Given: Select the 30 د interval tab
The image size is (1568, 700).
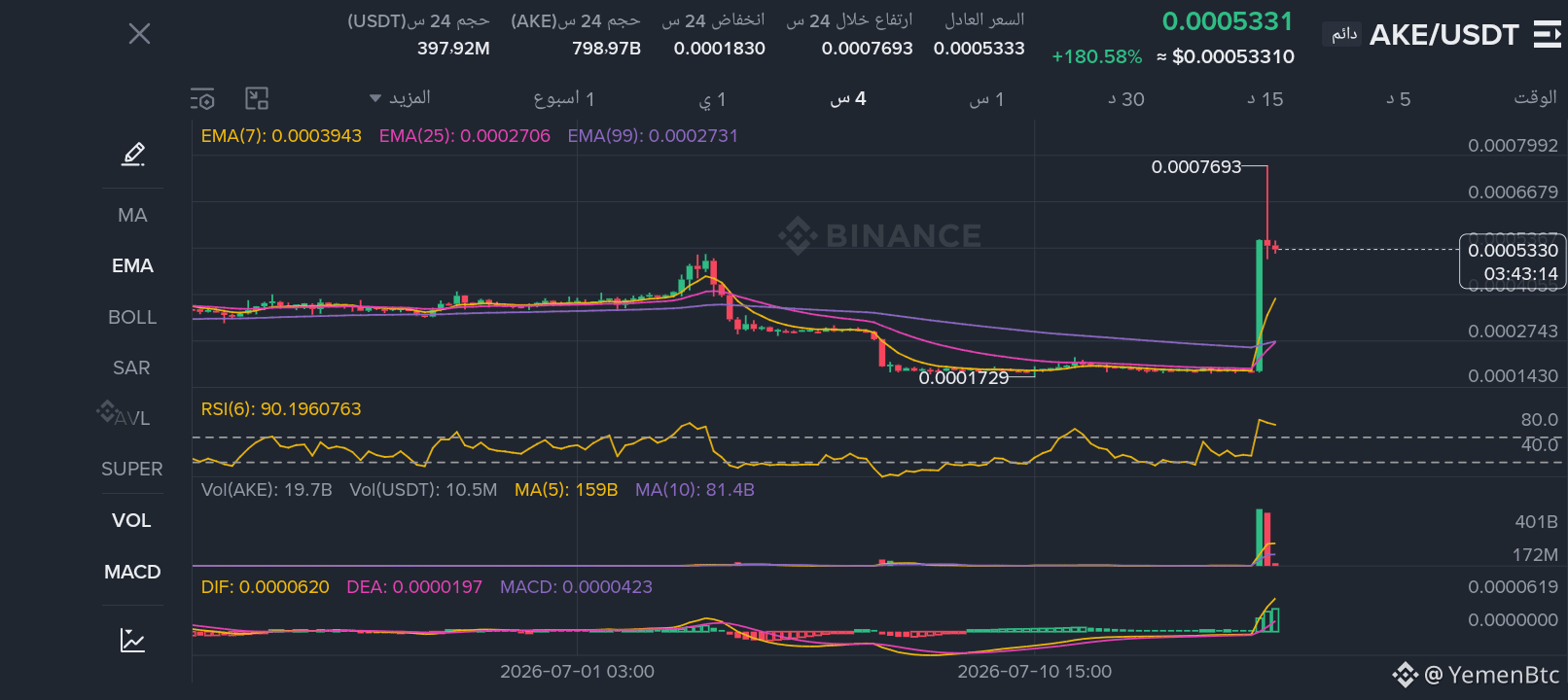Looking at the screenshot, I should [x=1126, y=99].
